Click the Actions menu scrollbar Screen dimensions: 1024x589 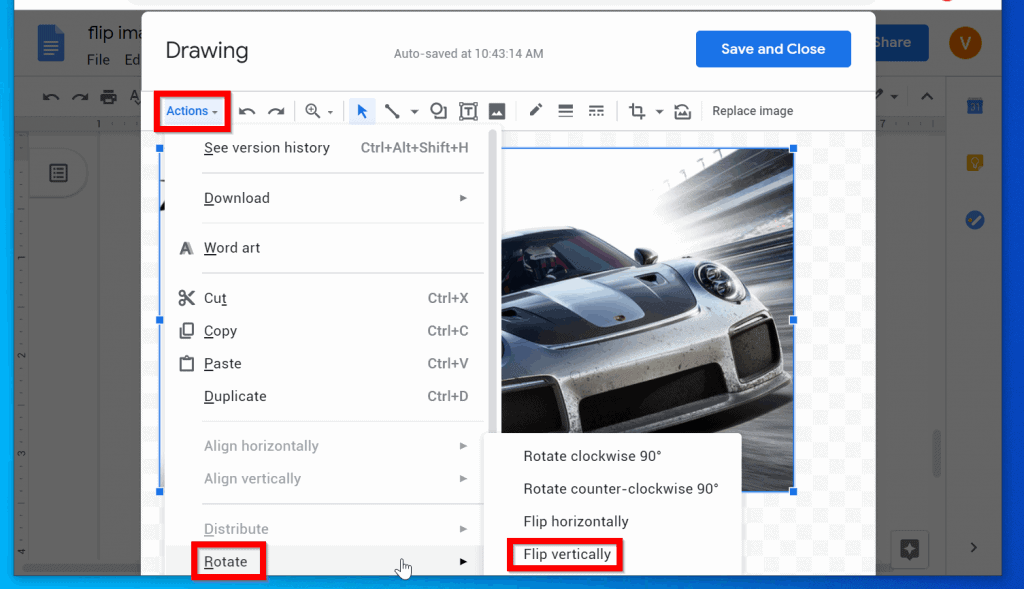492,281
